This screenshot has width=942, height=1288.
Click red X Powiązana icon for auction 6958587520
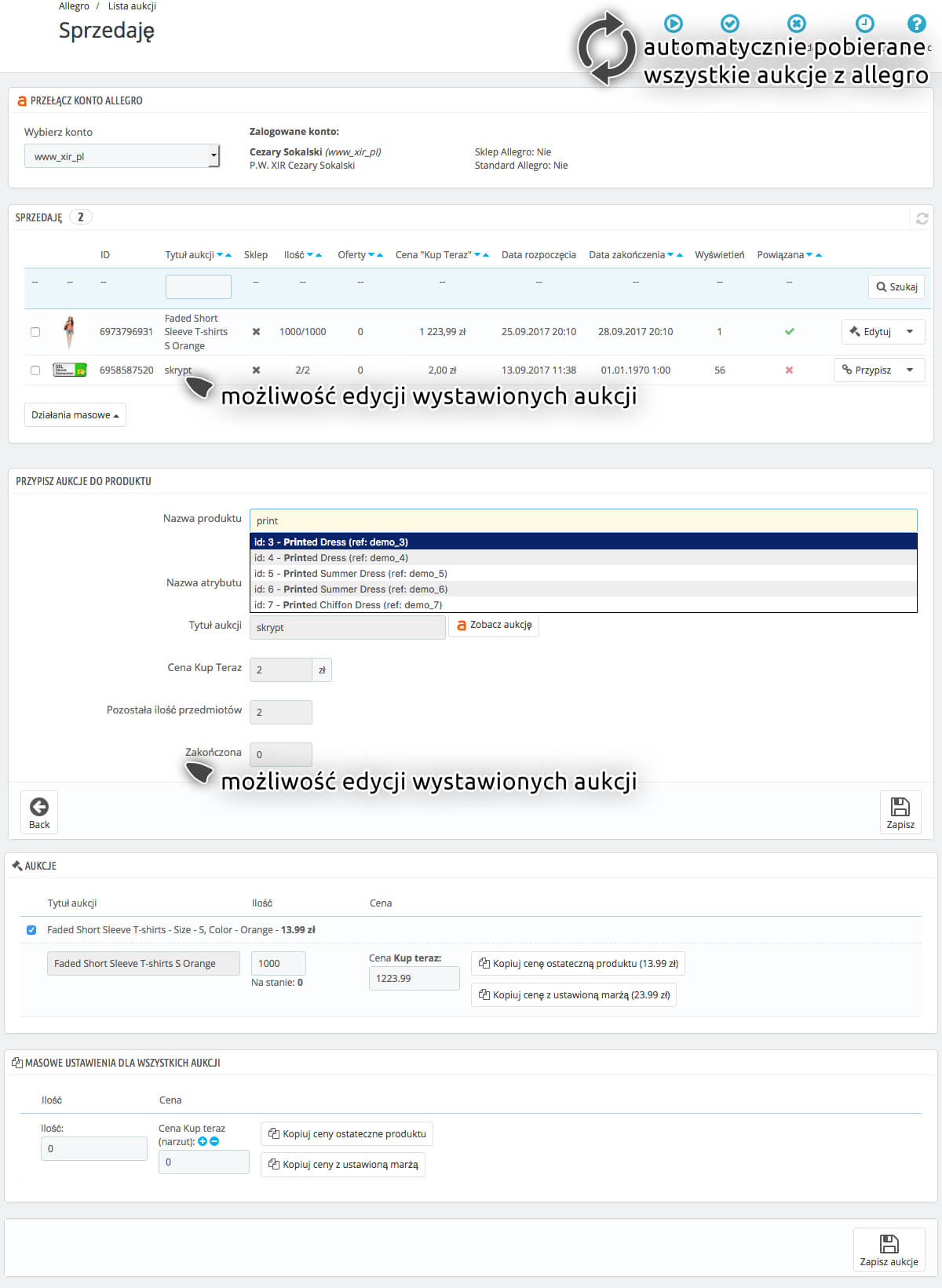(790, 370)
